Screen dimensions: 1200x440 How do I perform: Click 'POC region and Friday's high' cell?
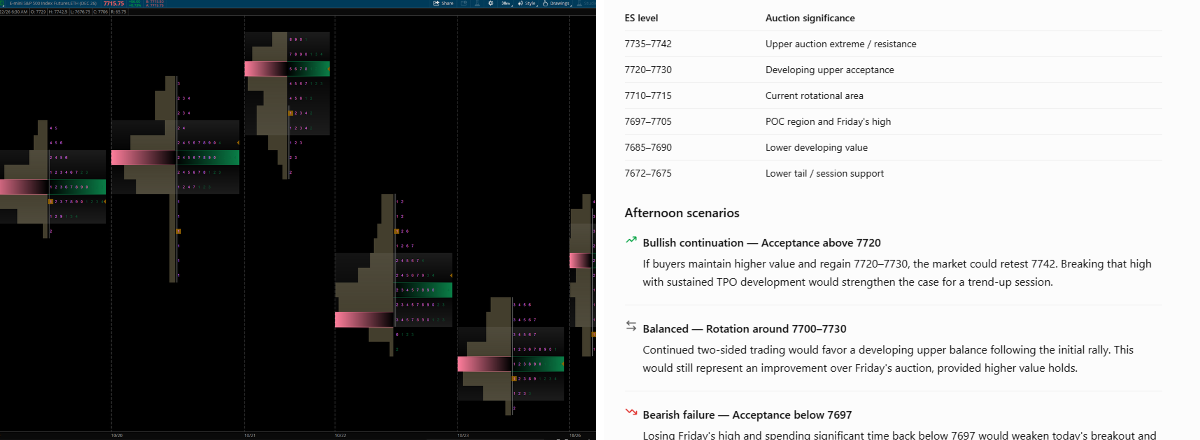828,122
